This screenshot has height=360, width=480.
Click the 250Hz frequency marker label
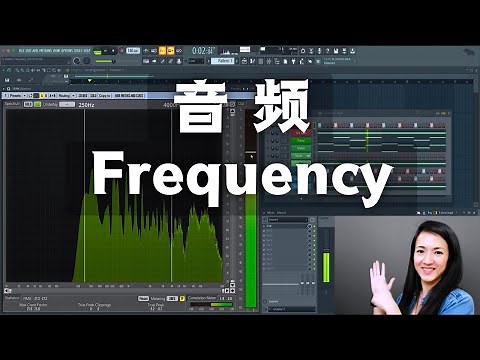click(86, 105)
